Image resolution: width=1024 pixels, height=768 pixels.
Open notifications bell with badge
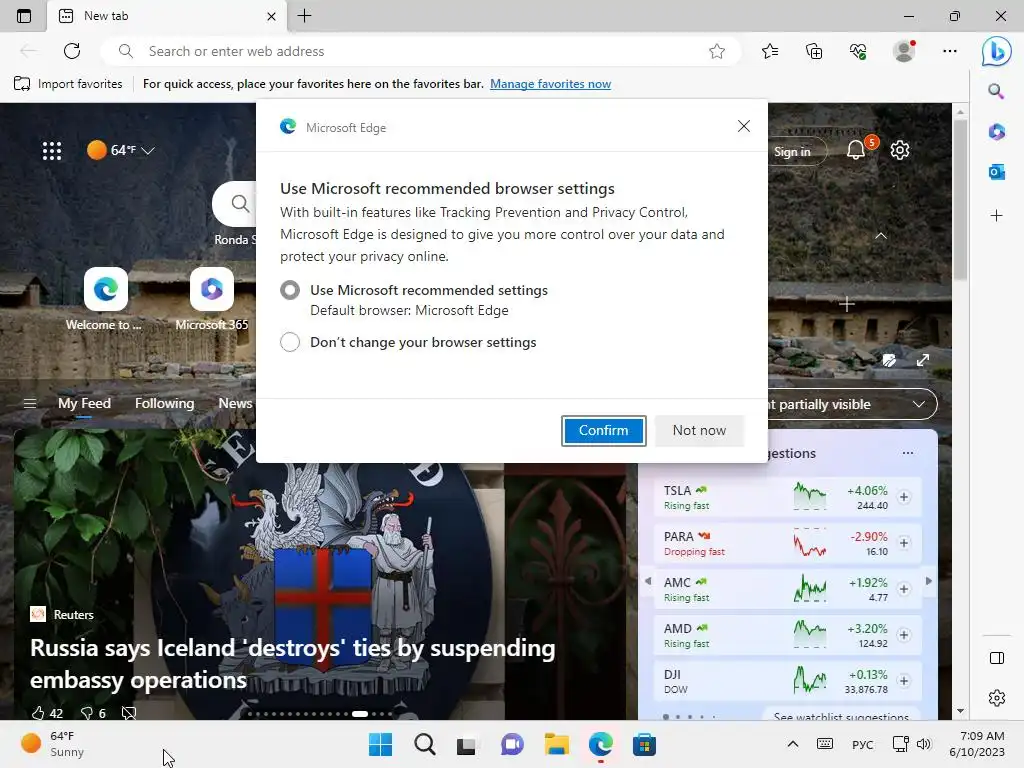(x=856, y=150)
